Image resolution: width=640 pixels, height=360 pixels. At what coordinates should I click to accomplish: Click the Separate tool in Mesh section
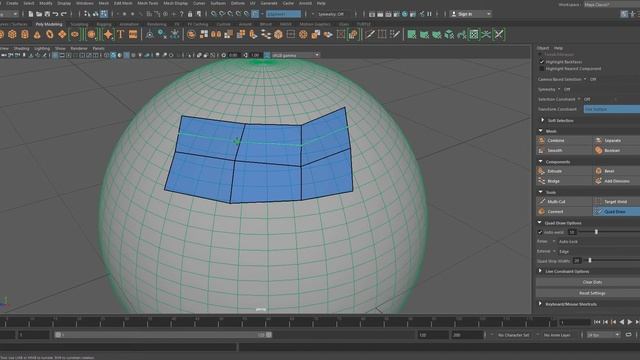tap(616, 140)
